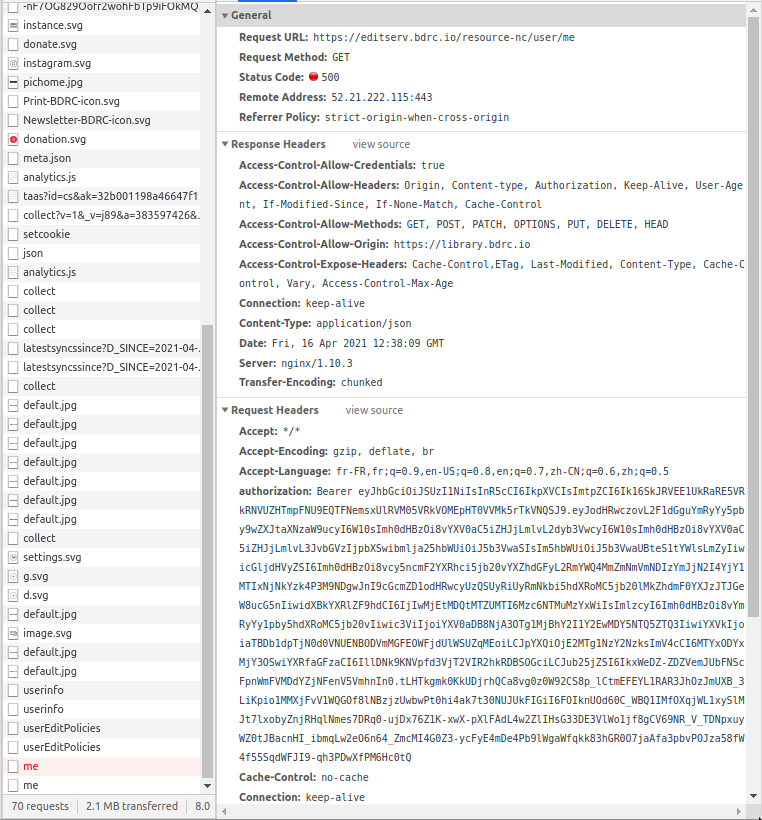The height and width of the screenshot is (820, 762).
Task: Select the failed red 'me' request
Action: (x=102, y=766)
